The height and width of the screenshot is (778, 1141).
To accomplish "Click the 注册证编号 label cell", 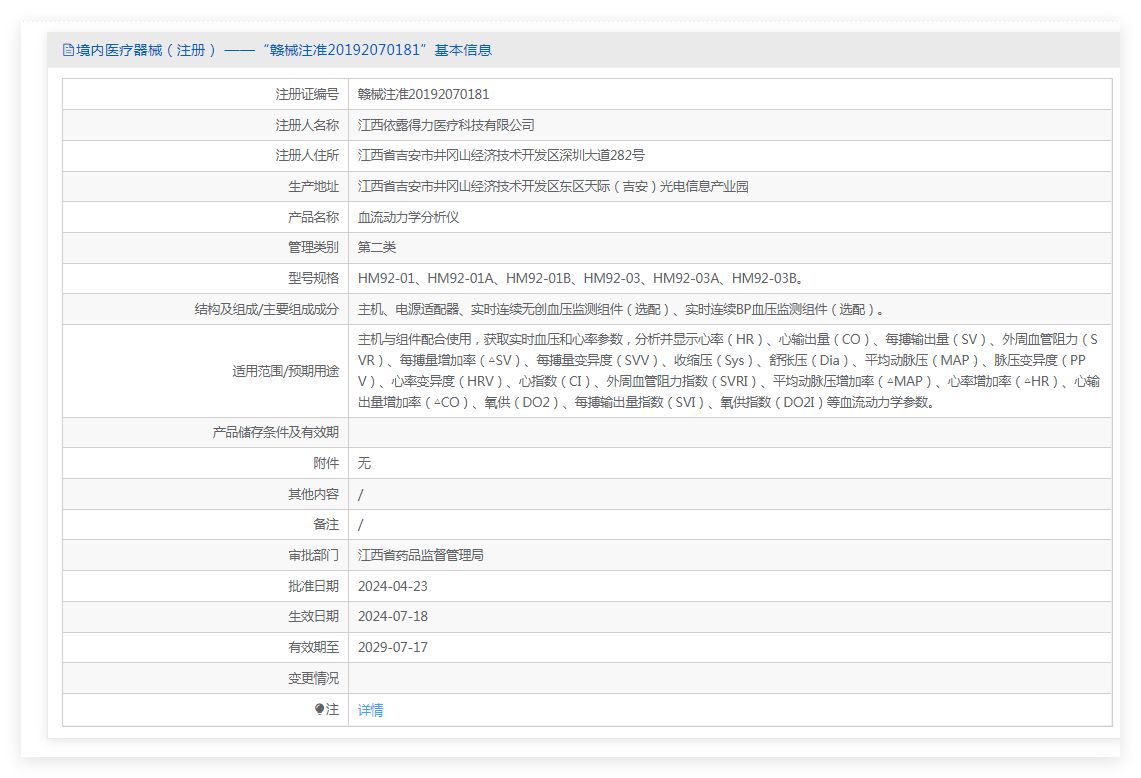I will [x=307, y=95].
